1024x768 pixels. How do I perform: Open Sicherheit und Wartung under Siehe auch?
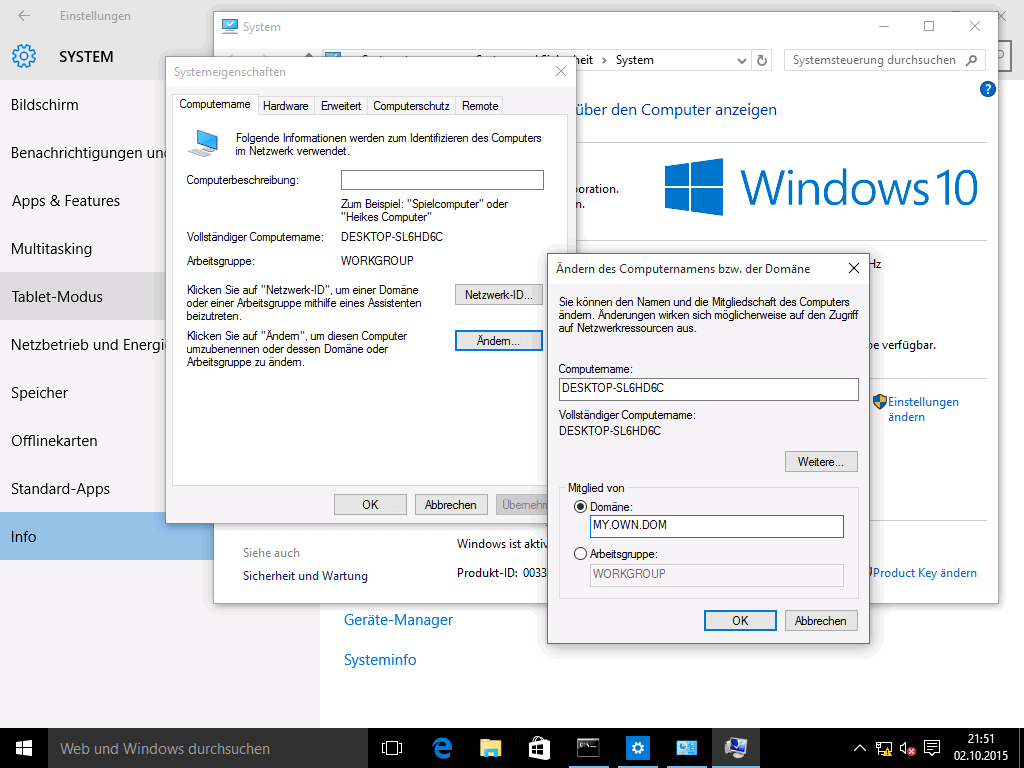point(305,575)
